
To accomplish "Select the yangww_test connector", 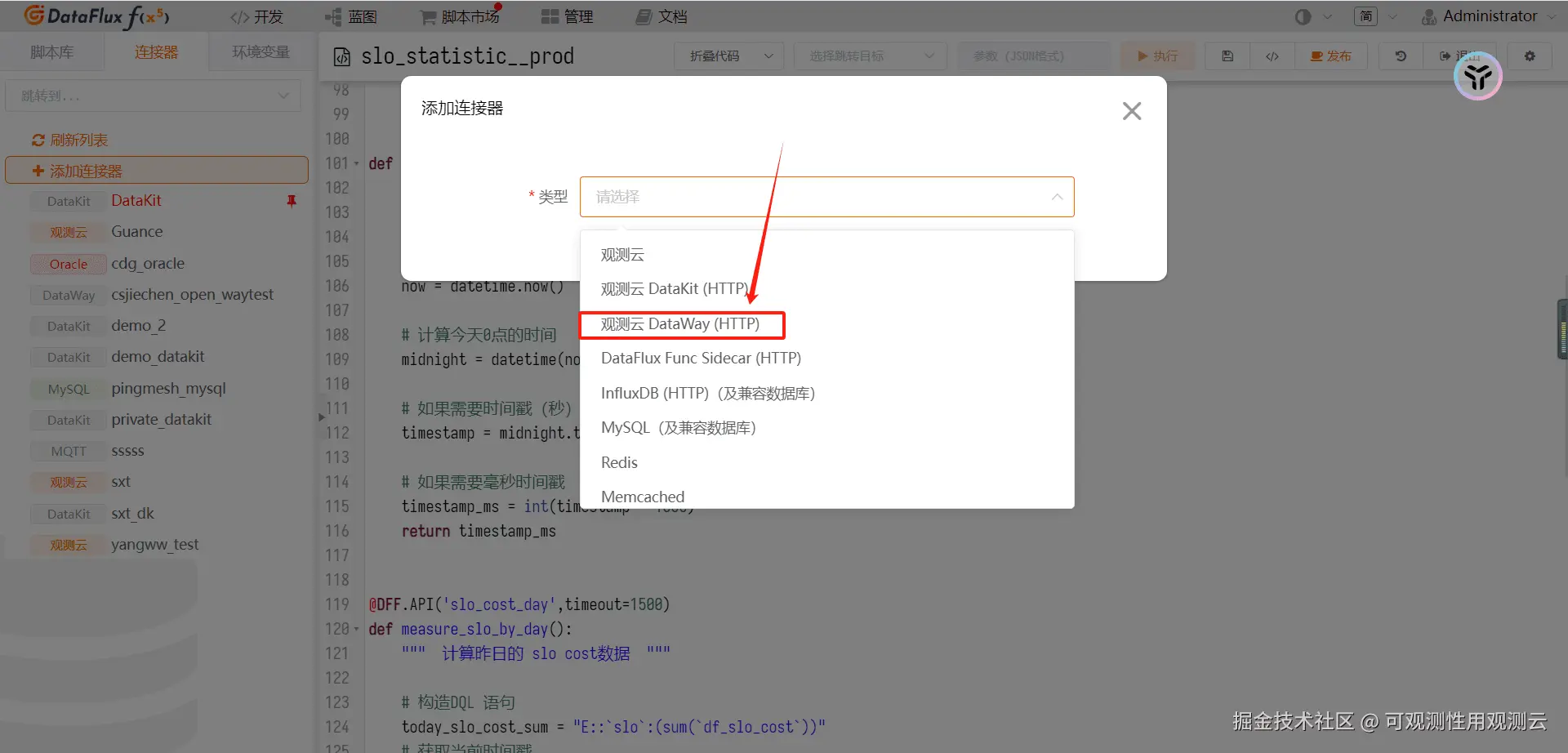I will (x=157, y=545).
